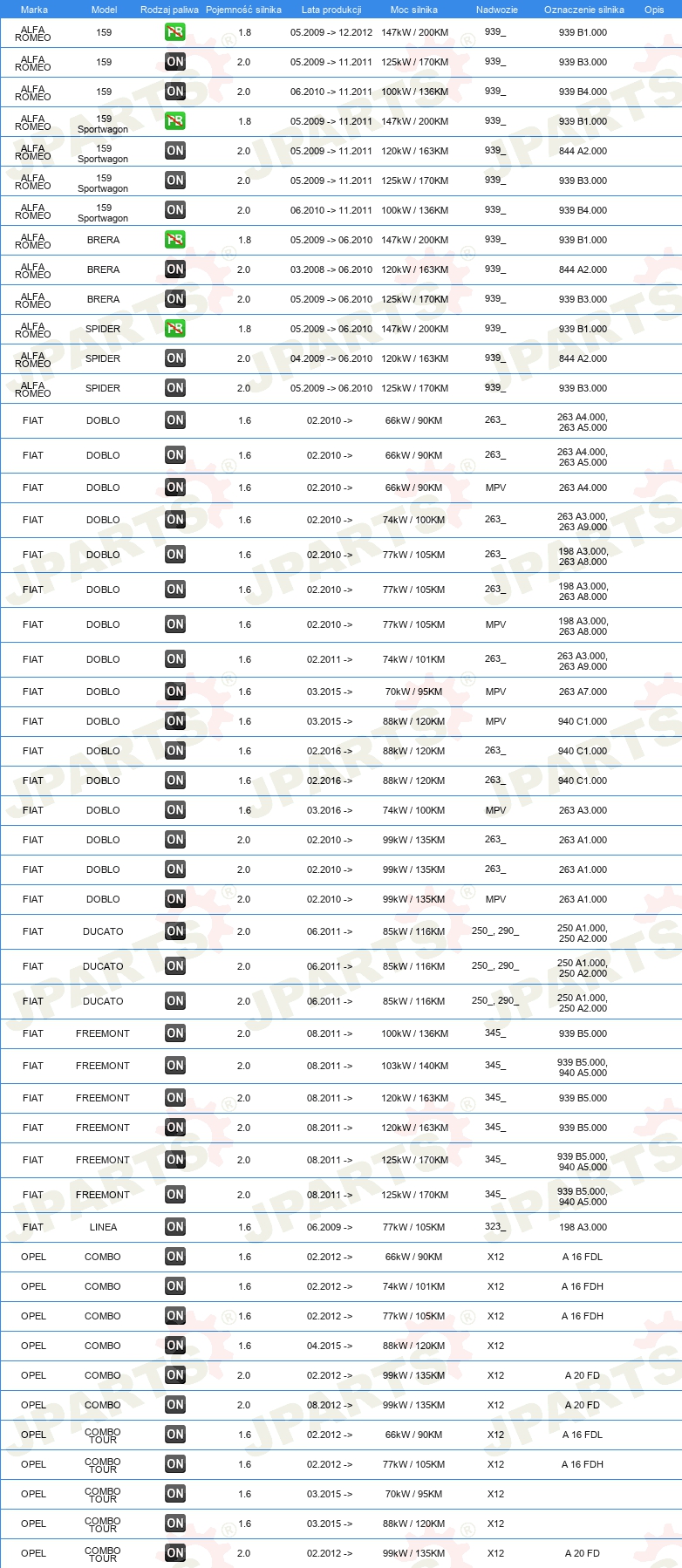Click the Marka column header
This screenshot has height=1568, width=682.
[34, 10]
